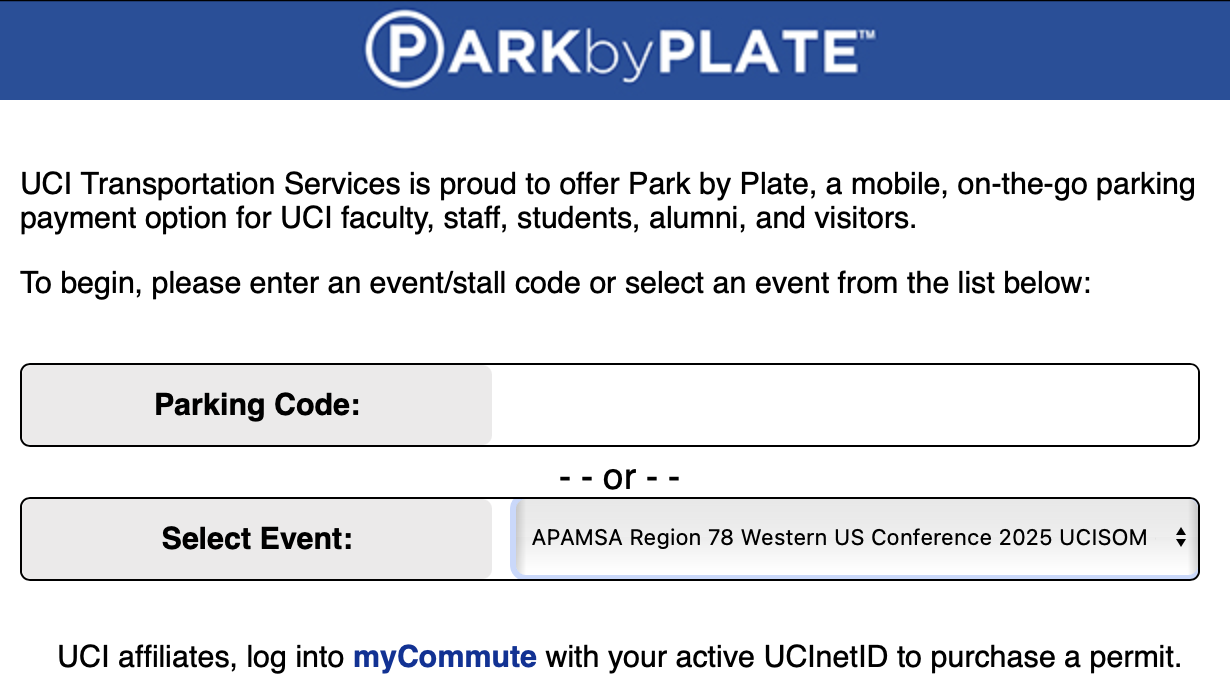Click the 'UCI affiliates, log into' text
The image size is (1230, 698).
tap(202, 657)
